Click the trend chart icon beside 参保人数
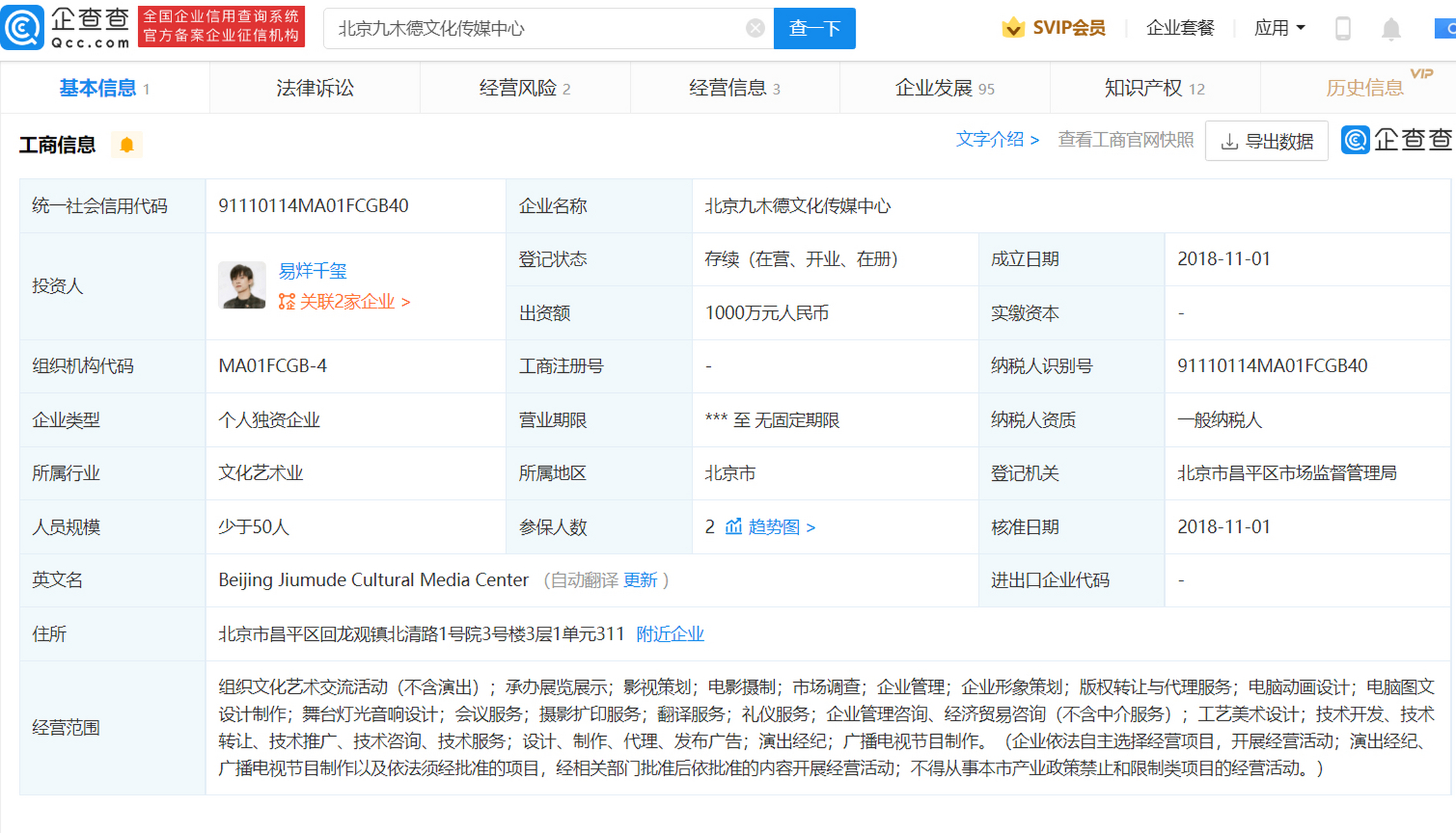Viewport: 1456px width, 833px height. tap(733, 526)
